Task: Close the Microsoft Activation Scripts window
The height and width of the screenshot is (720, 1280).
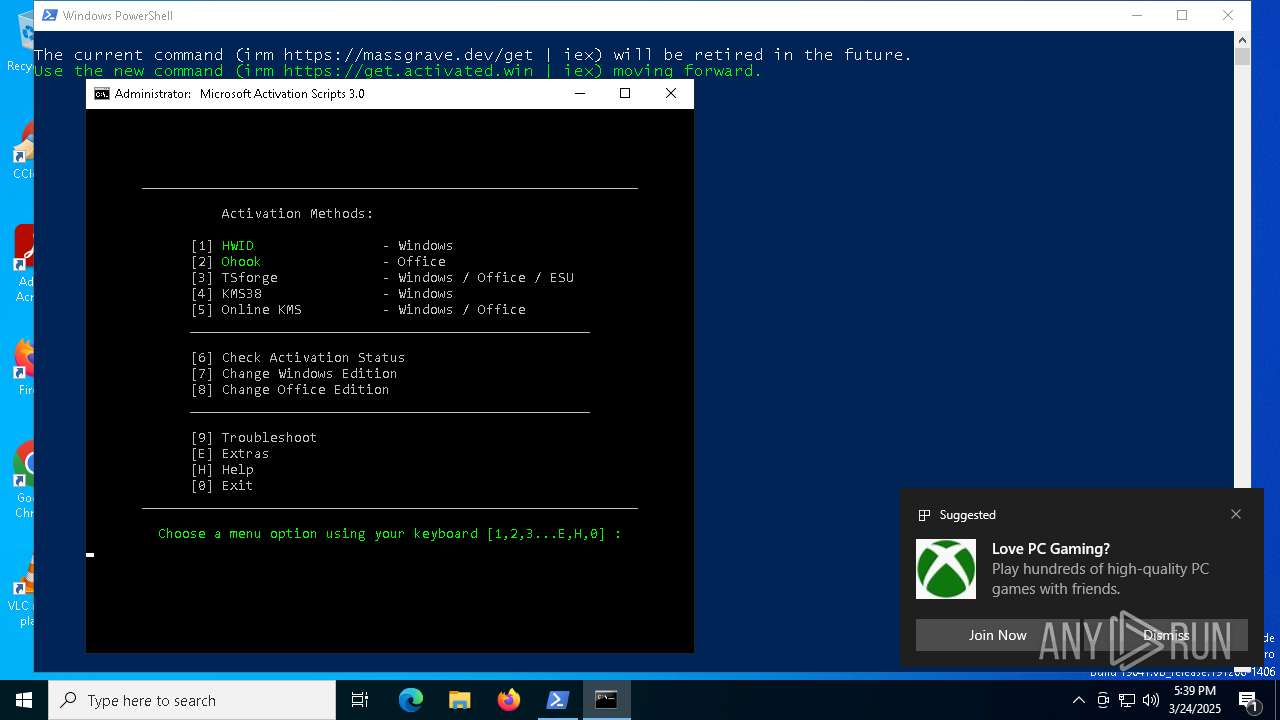Action: pyautogui.click(x=671, y=93)
